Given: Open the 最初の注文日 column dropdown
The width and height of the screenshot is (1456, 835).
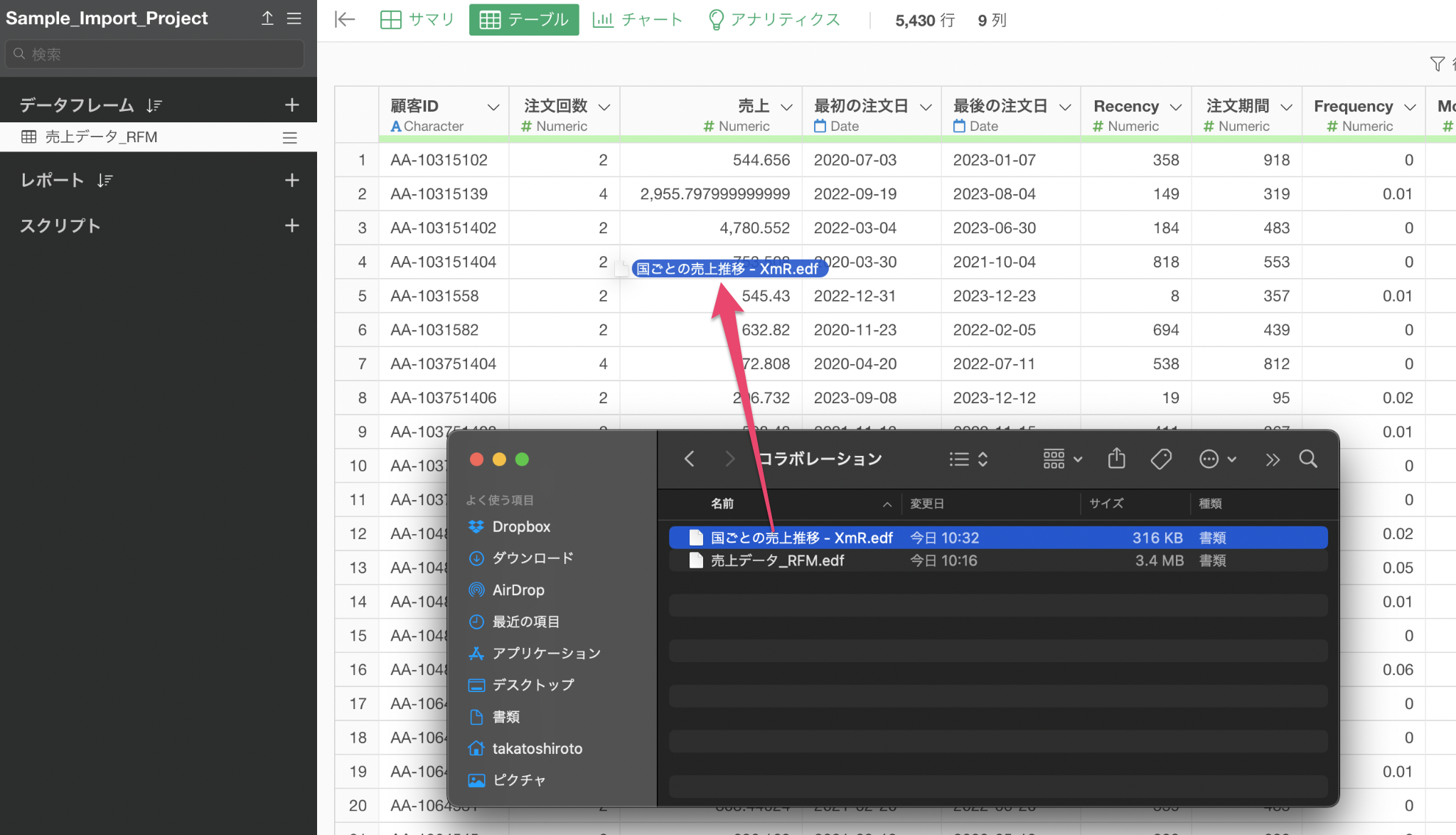Looking at the screenshot, I should coord(926,107).
